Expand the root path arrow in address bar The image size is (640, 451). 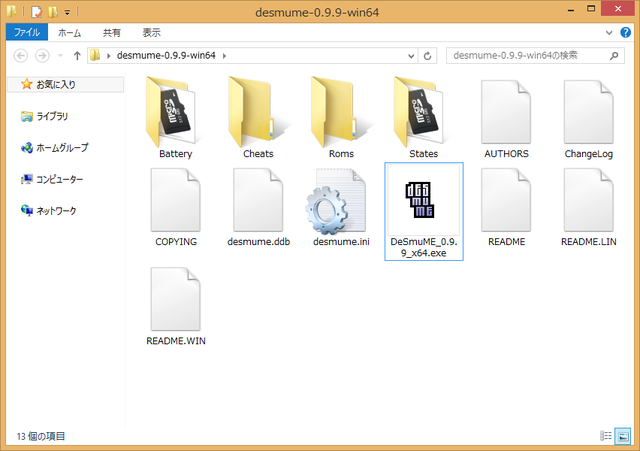[x=109, y=56]
